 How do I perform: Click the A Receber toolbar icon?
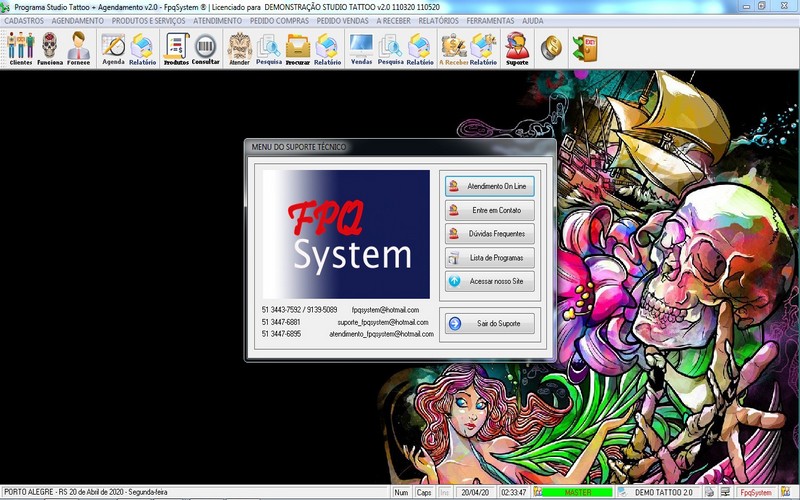point(454,47)
